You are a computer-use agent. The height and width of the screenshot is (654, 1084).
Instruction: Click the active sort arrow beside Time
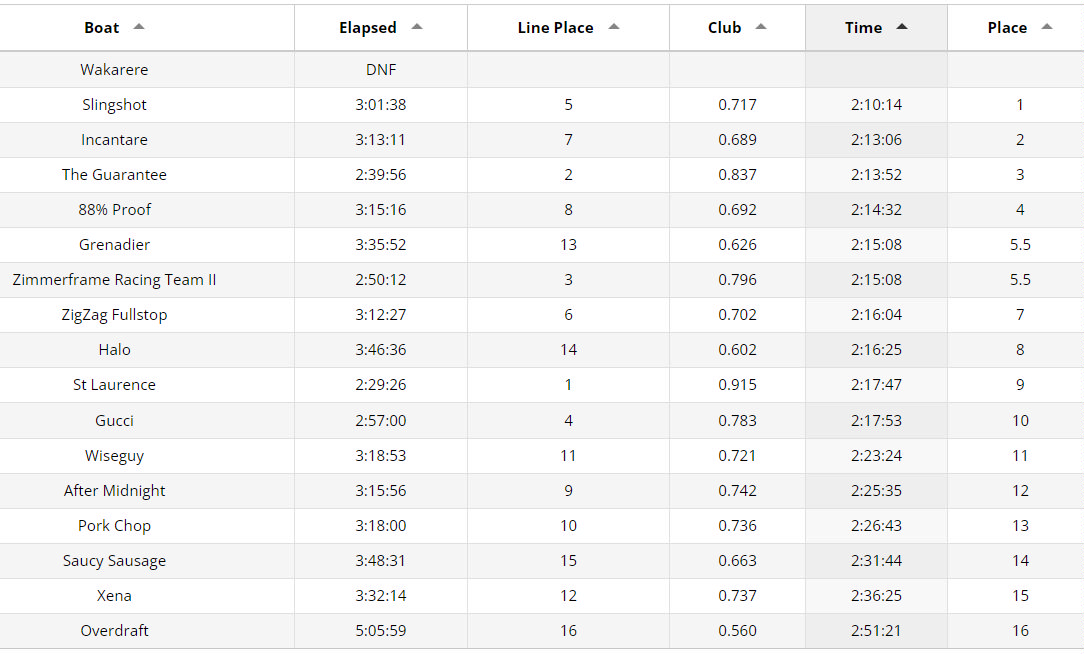coord(902,27)
